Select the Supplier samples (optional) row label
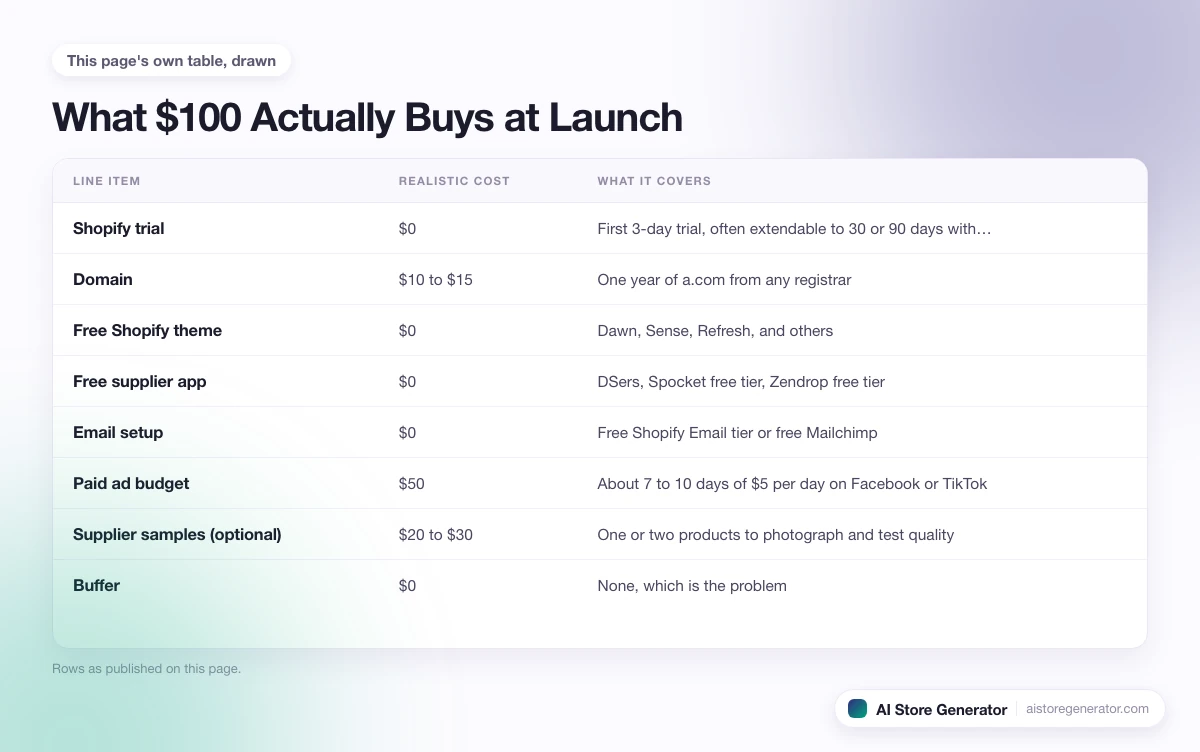 pos(177,534)
